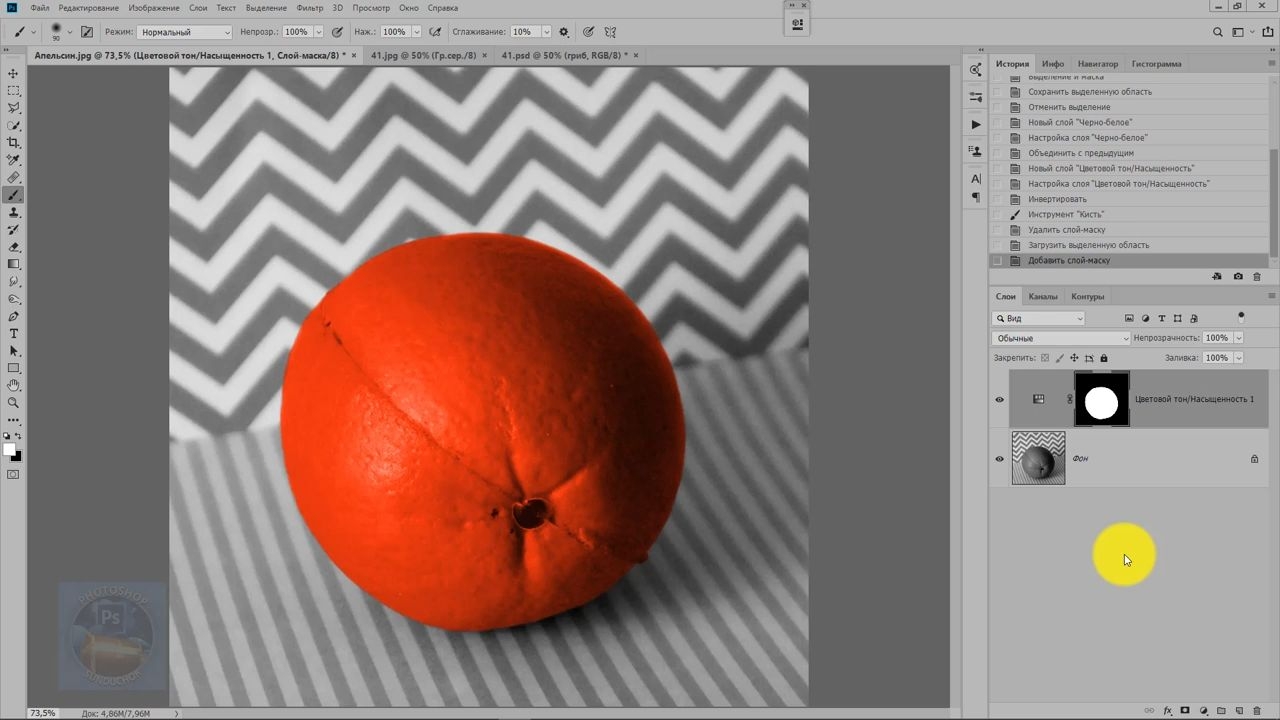The height and width of the screenshot is (720, 1280).
Task: Select the Hand tool
Action: tap(13, 385)
